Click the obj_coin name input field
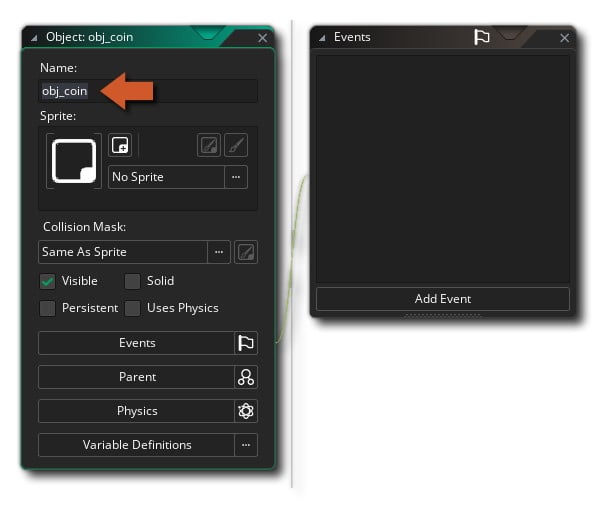This screenshot has height=508, width=597. (x=148, y=91)
